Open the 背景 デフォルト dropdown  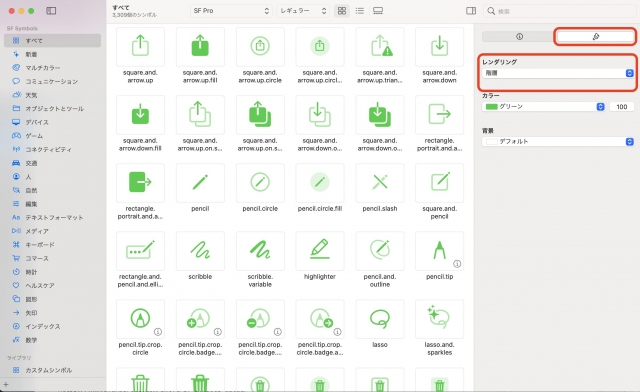[x=558, y=141]
